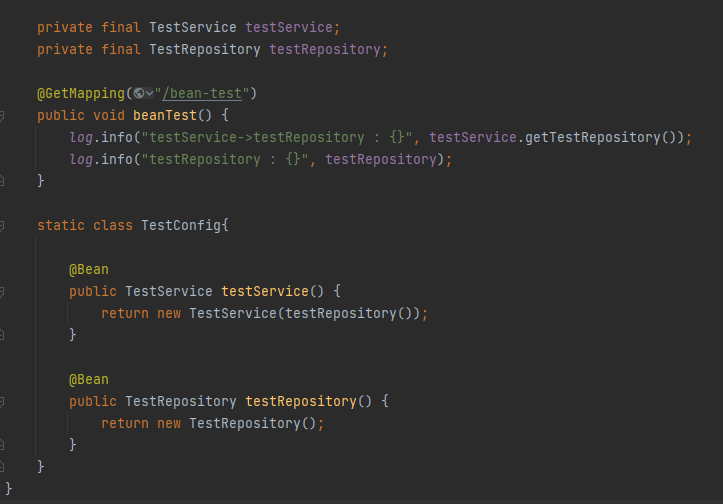723x504 pixels.
Task: Click the log variable in second log.info line
Action: [81, 160]
